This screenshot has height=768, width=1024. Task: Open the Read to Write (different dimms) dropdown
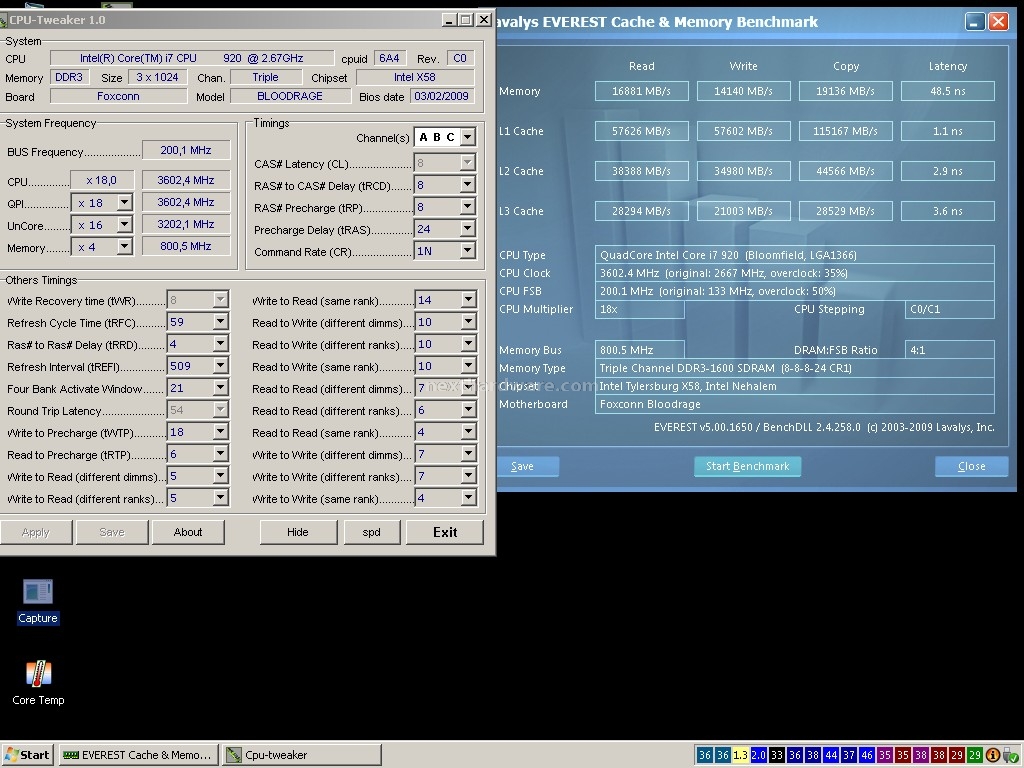coord(468,322)
